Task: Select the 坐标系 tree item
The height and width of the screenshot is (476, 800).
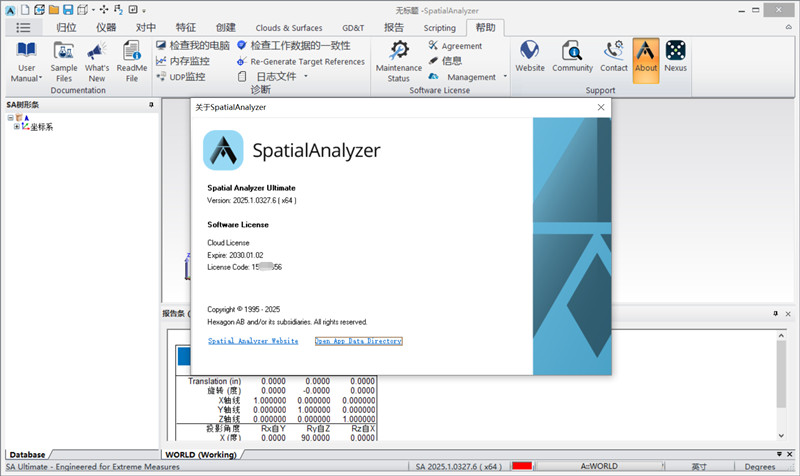Action: click(x=41, y=127)
